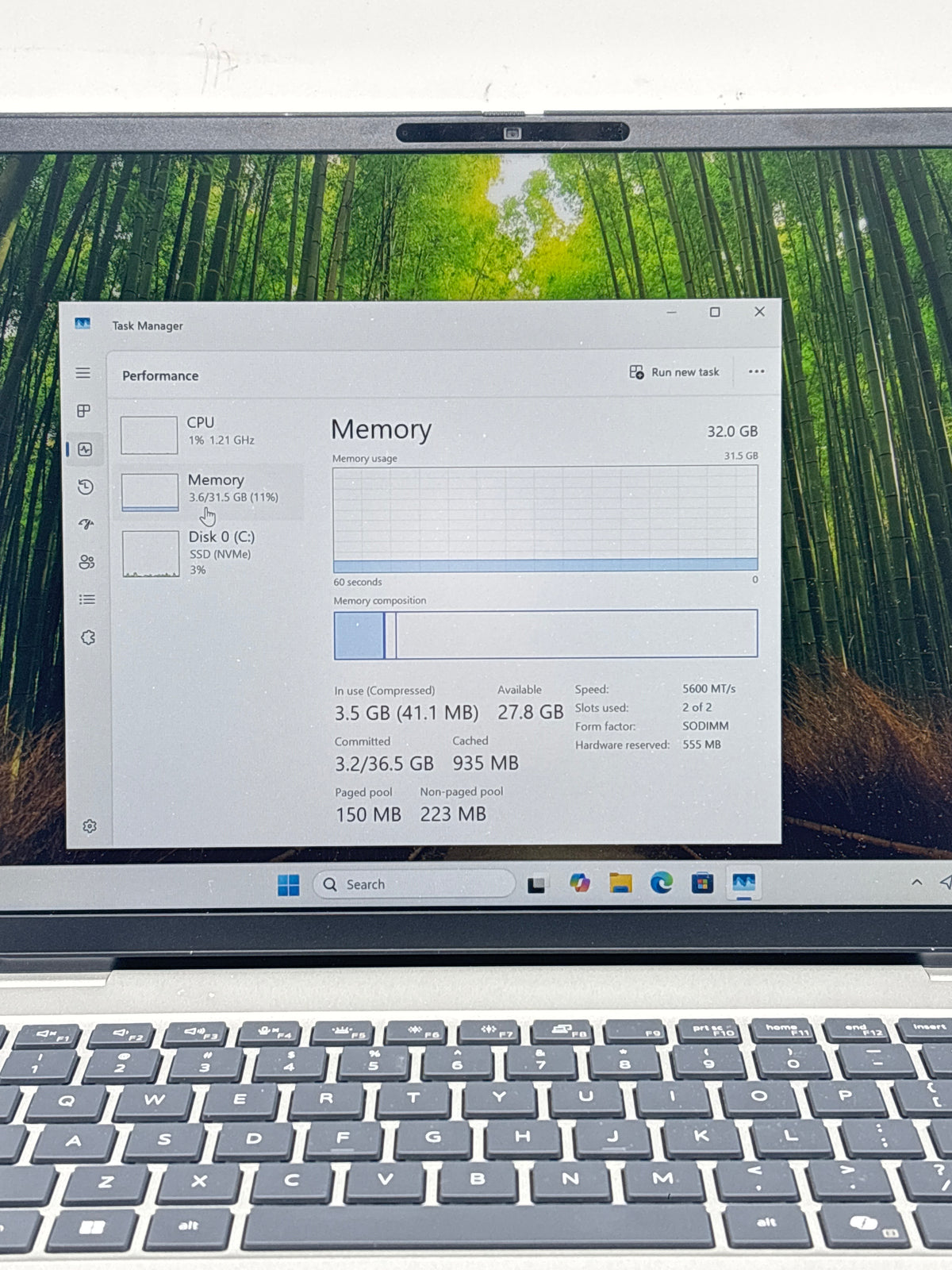952x1270 pixels.
Task: Click the Task Manager app icon in title bar
Action: tap(83, 324)
